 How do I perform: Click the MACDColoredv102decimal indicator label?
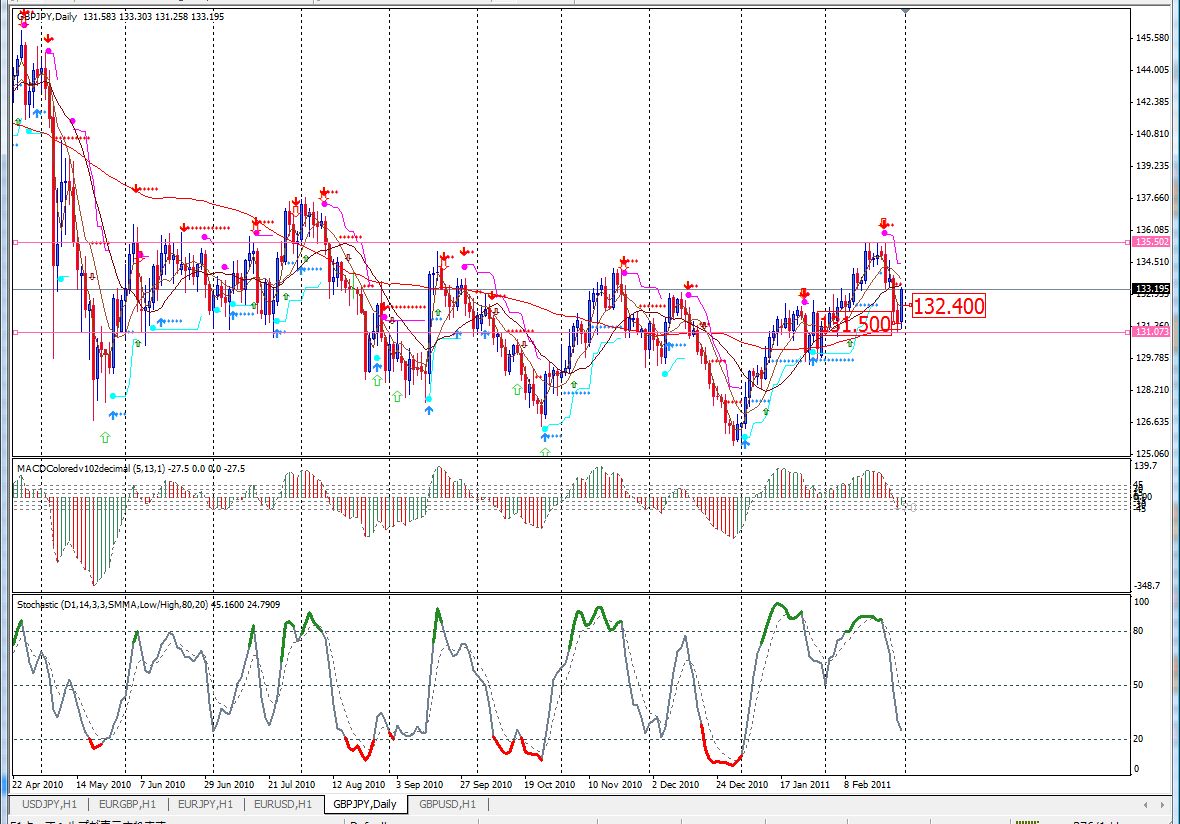[x=131, y=469]
